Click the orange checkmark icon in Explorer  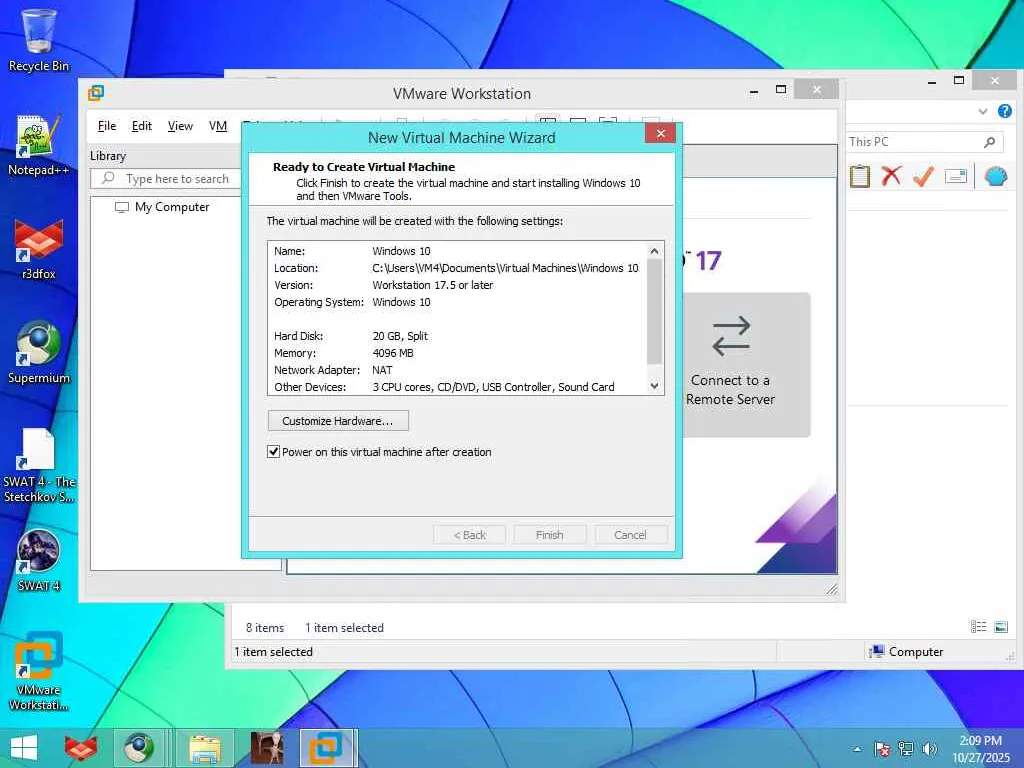[923, 176]
